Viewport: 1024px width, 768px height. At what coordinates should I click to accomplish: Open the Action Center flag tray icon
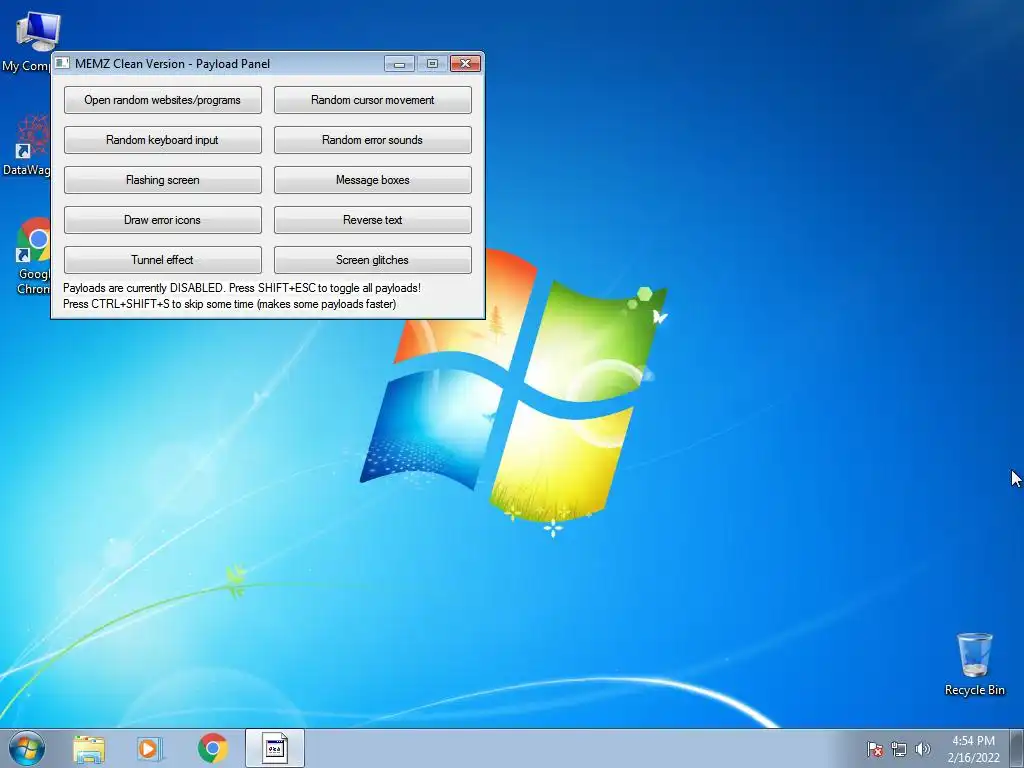875,749
